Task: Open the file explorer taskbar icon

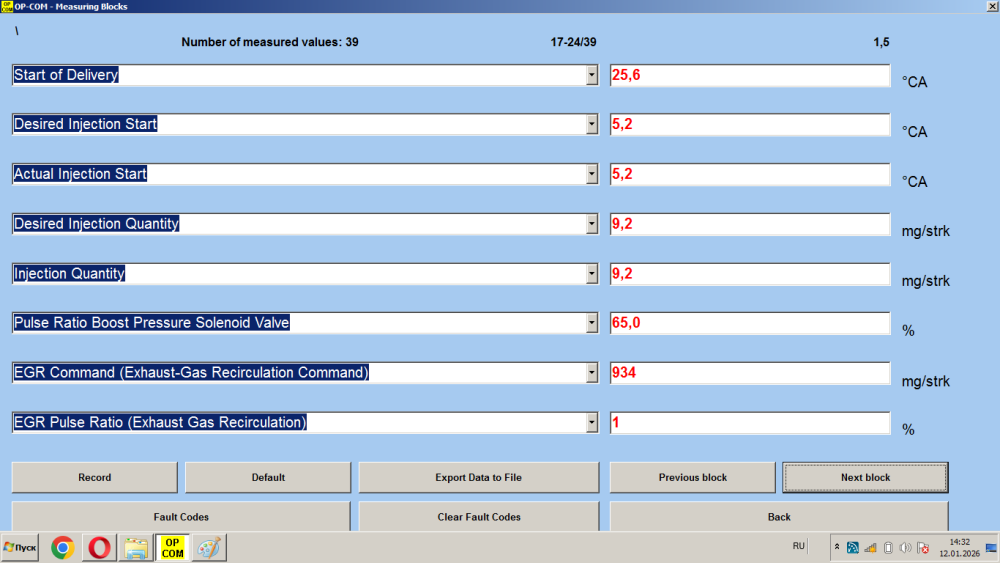Action: click(135, 547)
